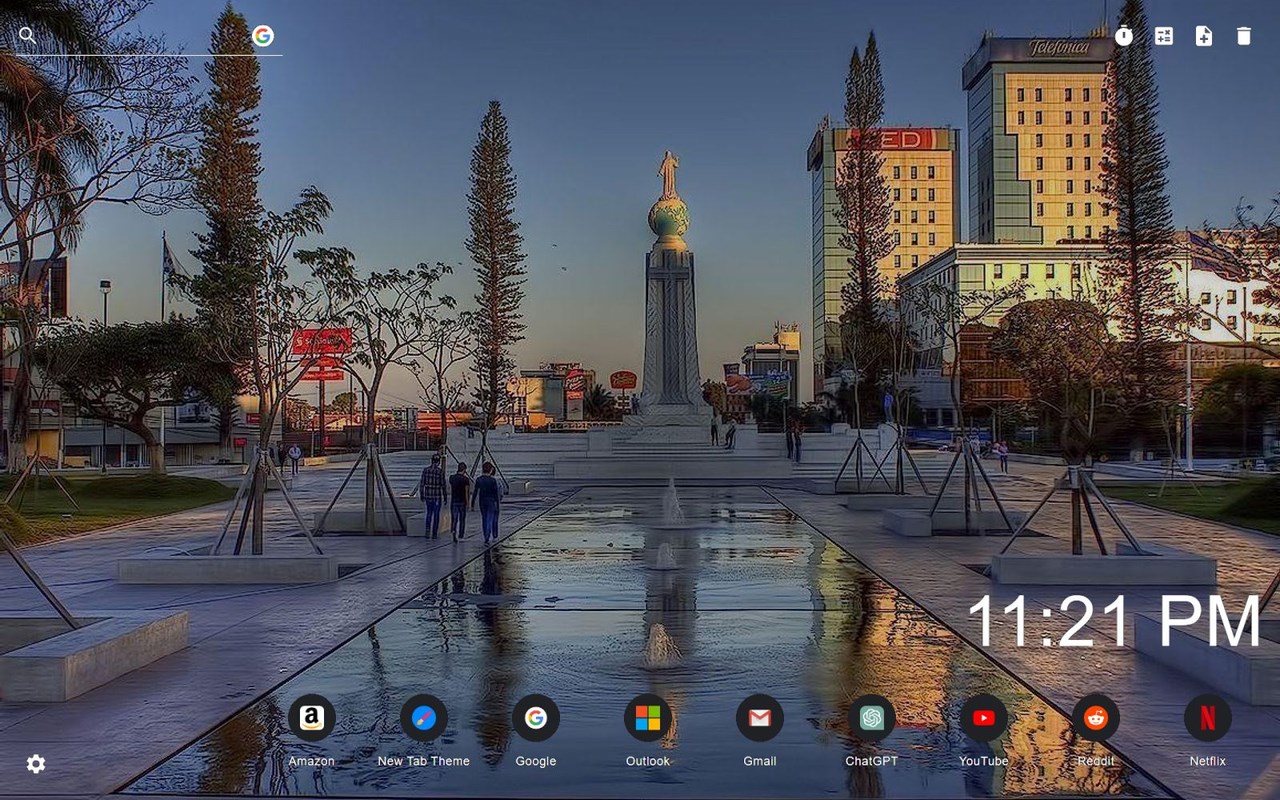
Task: Click the "Amazon" text label
Action: [x=312, y=761]
